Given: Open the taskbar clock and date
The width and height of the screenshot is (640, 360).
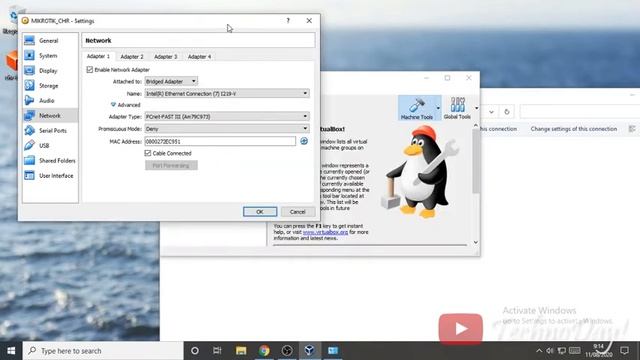Looking at the screenshot, I should point(599,351).
